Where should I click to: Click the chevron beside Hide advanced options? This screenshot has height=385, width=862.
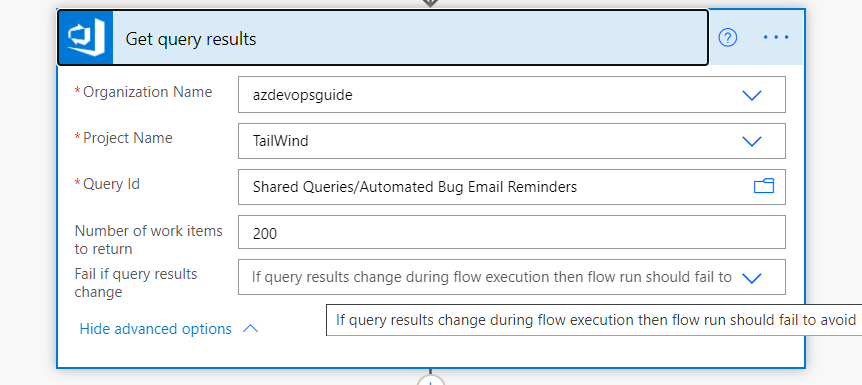click(x=250, y=329)
